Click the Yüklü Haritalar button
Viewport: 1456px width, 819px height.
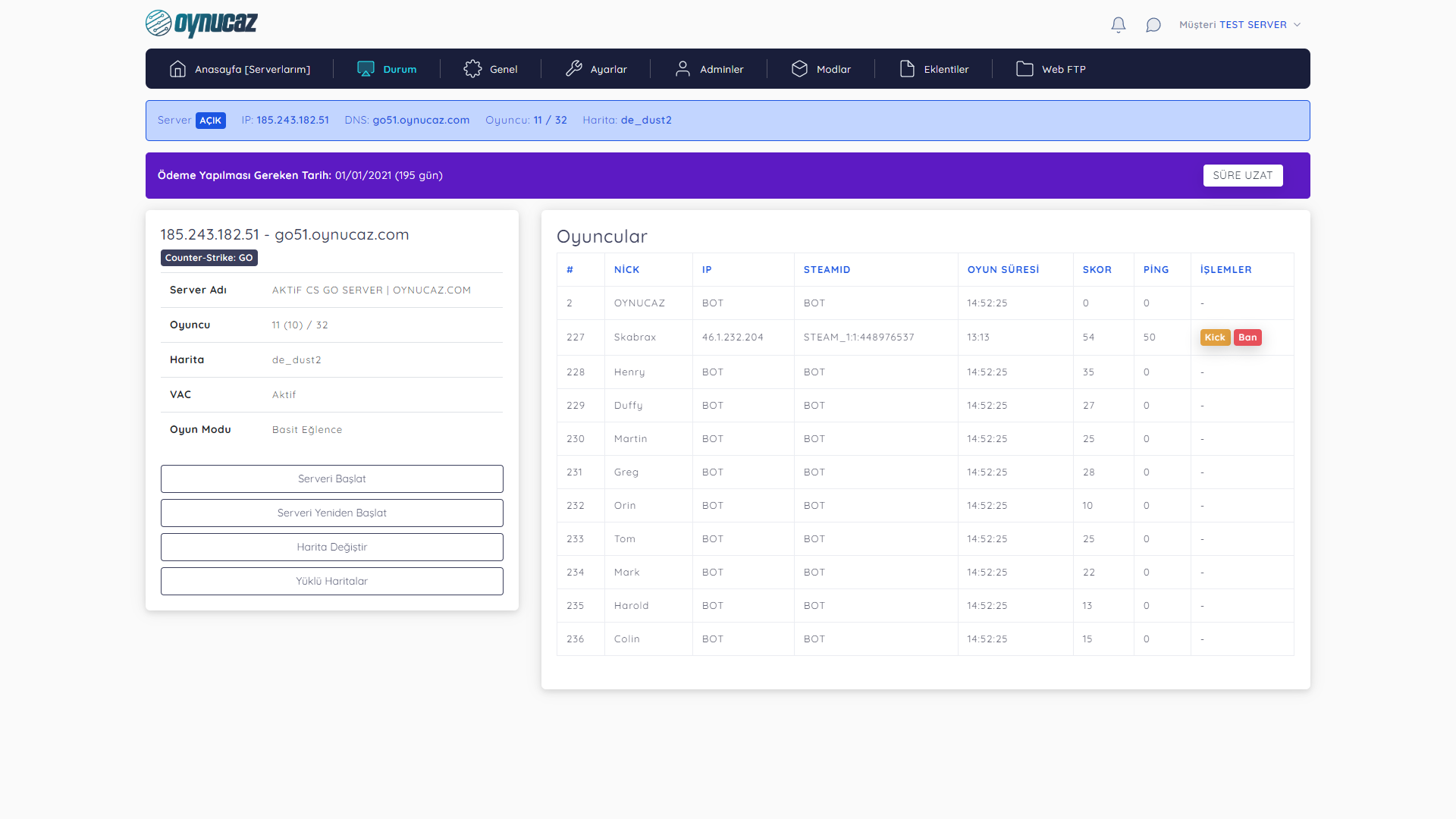coord(332,581)
